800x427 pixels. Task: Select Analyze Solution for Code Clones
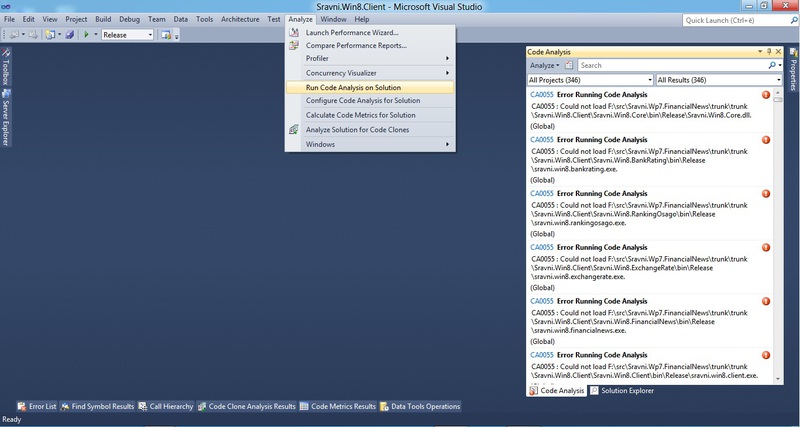click(x=370, y=130)
